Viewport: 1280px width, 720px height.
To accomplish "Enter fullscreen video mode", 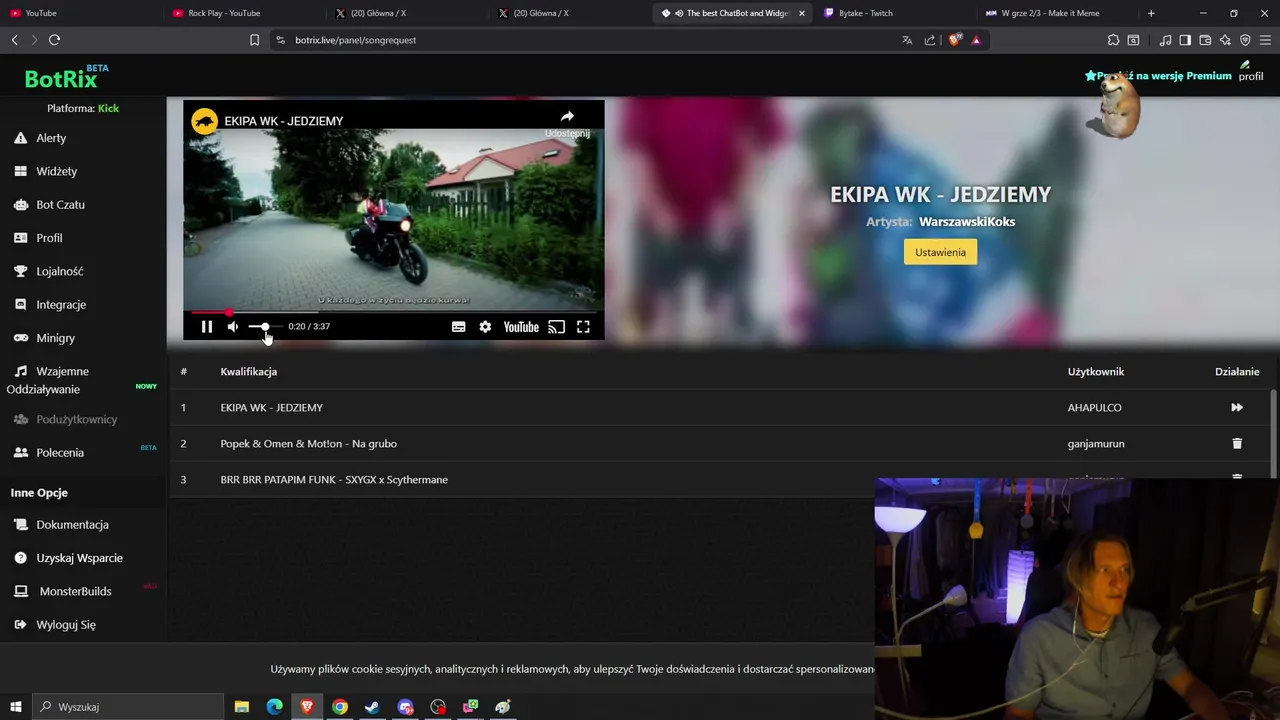I will click(x=583, y=327).
